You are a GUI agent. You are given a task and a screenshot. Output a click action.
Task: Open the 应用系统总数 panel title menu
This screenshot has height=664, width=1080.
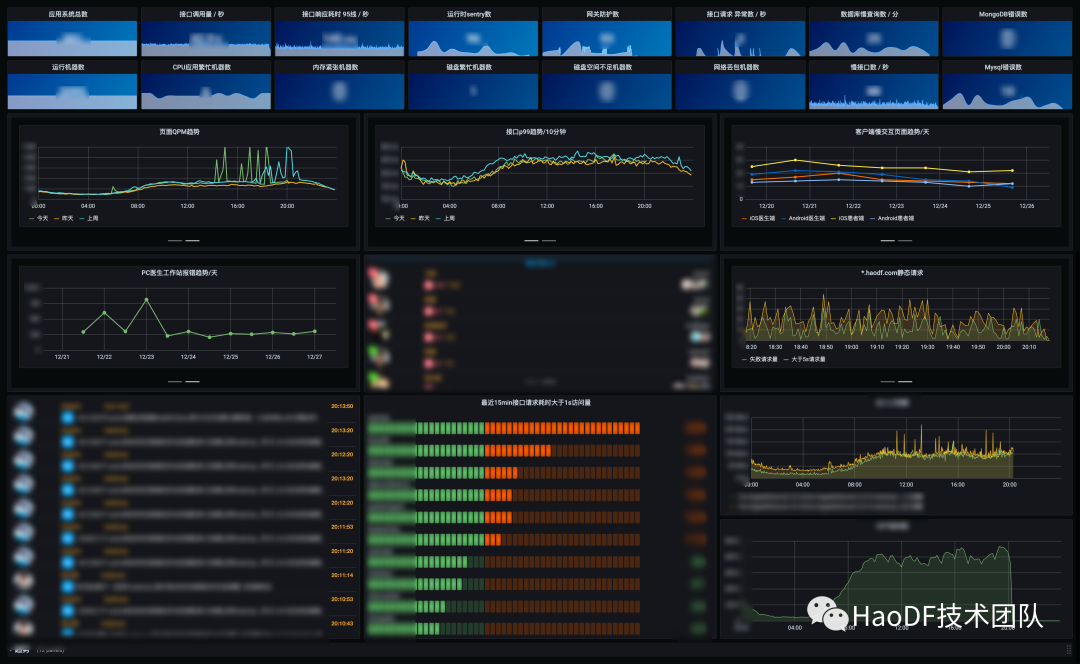(68, 14)
